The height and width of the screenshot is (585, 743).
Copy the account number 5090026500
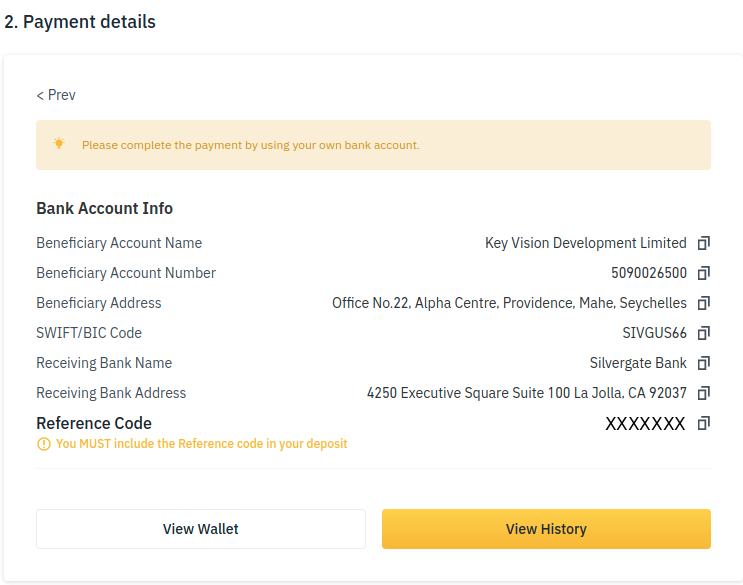[704, 273]
